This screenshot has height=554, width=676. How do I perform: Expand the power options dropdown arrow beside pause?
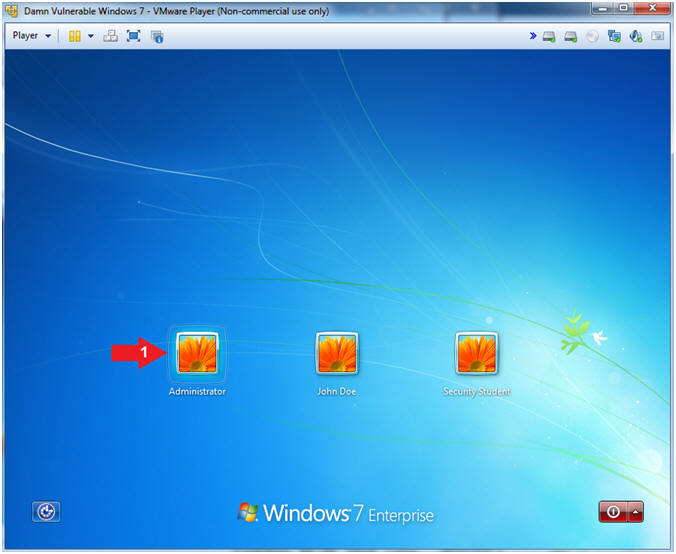click(x=91, y=36)
